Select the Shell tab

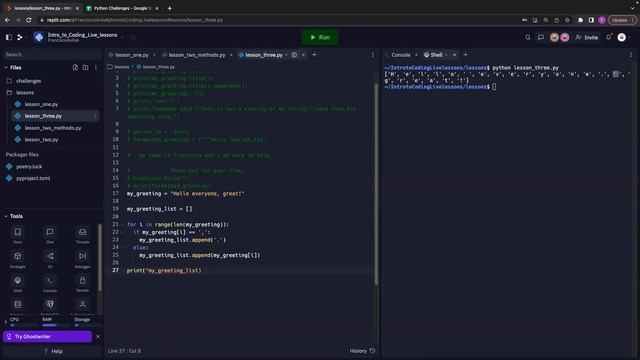436,55
